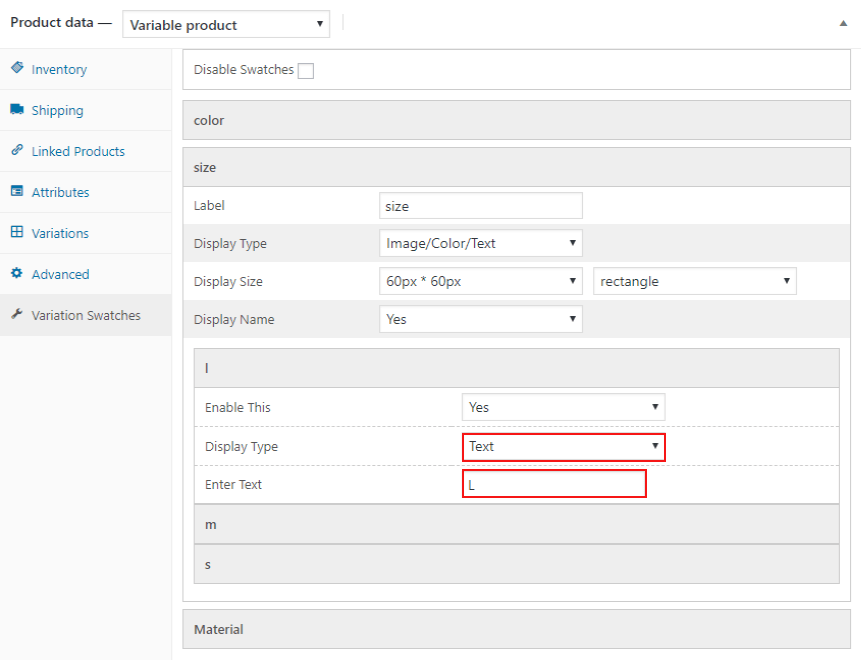
Task: Click the Inventory tag icon
Action: click(17, 68)
